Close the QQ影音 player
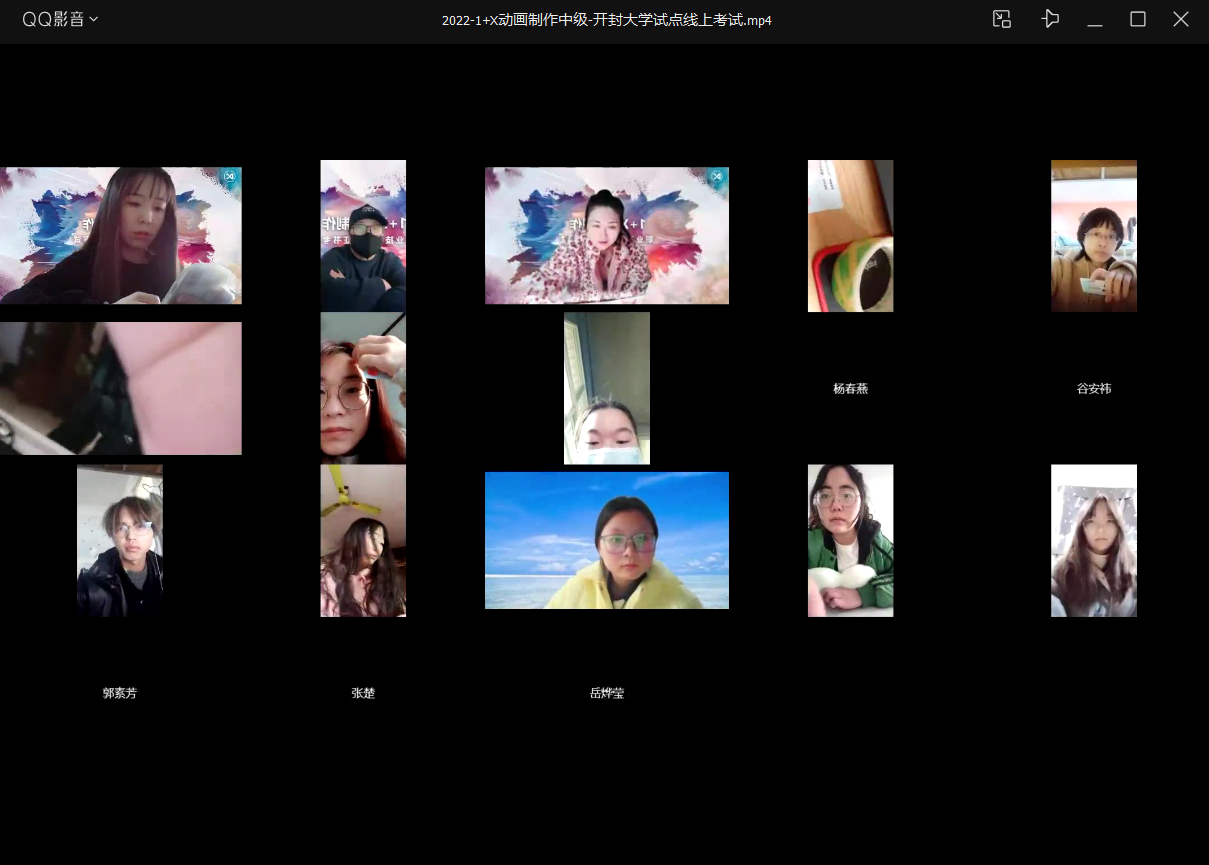Viewport: 1209px width, 865px height. pos(1181,19)
